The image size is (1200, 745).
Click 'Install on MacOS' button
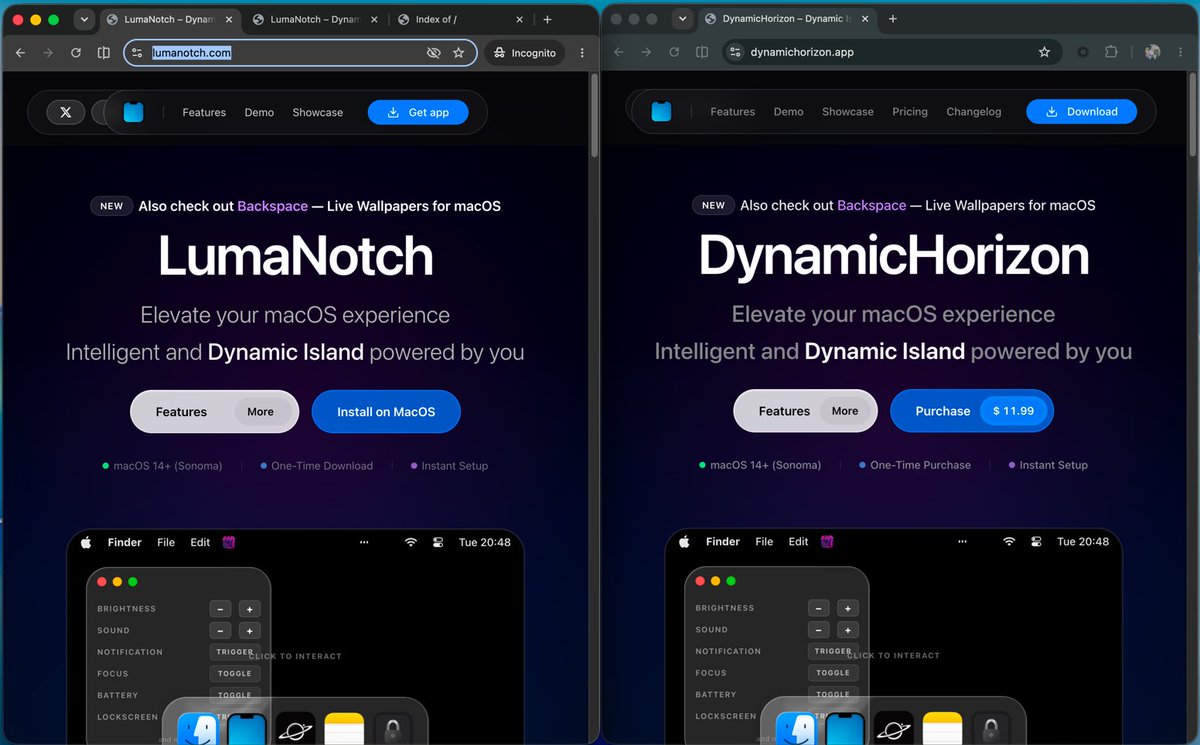[386, 412]
